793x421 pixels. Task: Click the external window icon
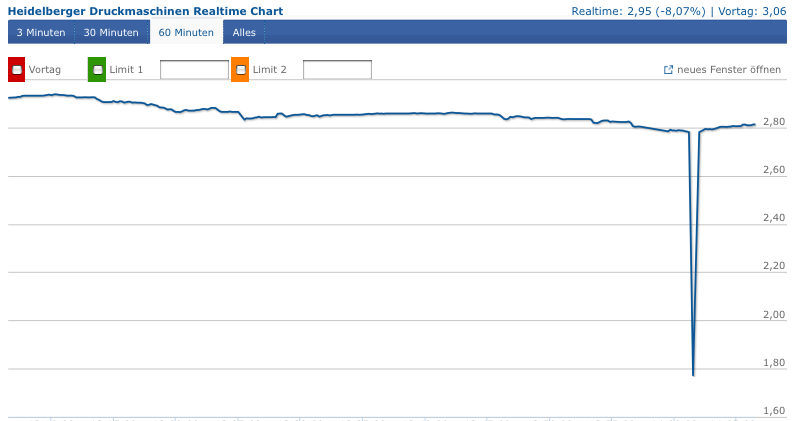[x=668, y=70]
